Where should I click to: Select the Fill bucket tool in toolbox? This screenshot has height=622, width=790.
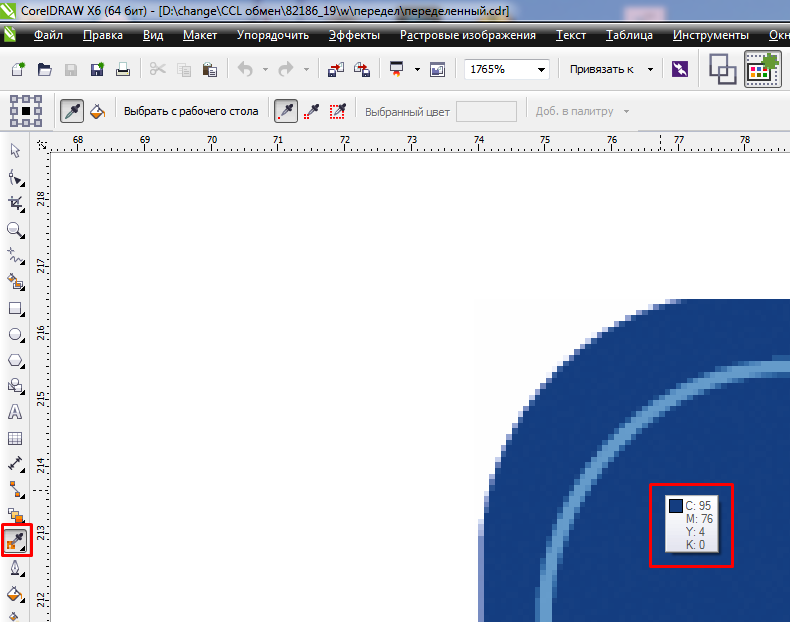[x=16, y=594]
